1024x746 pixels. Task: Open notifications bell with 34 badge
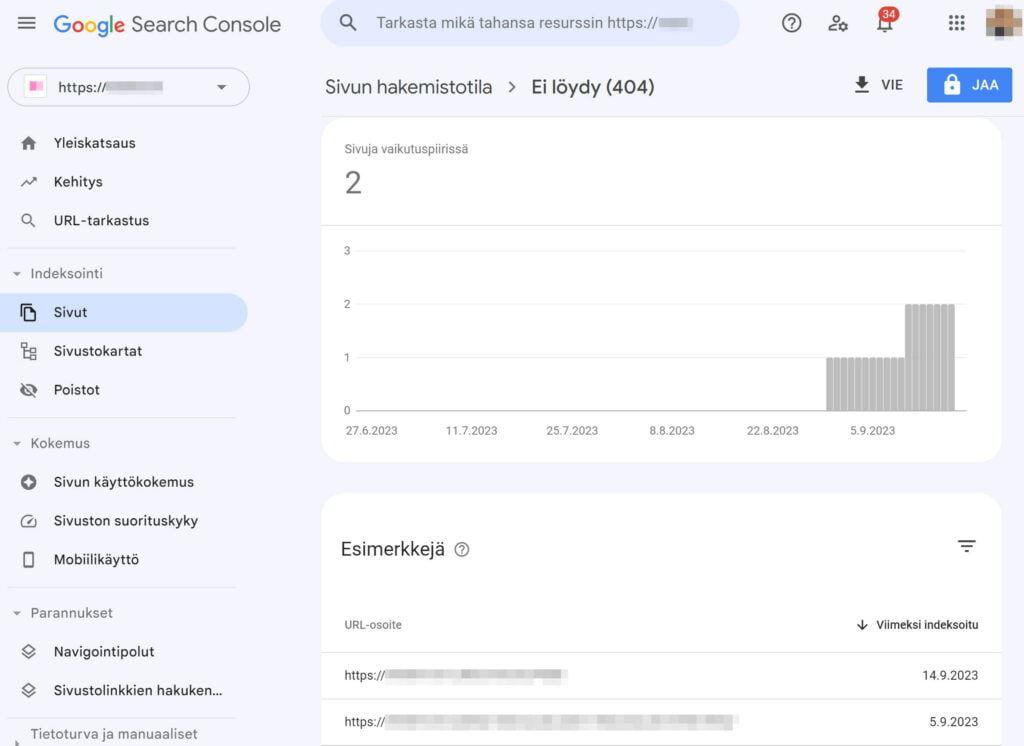tap(885, 23)
